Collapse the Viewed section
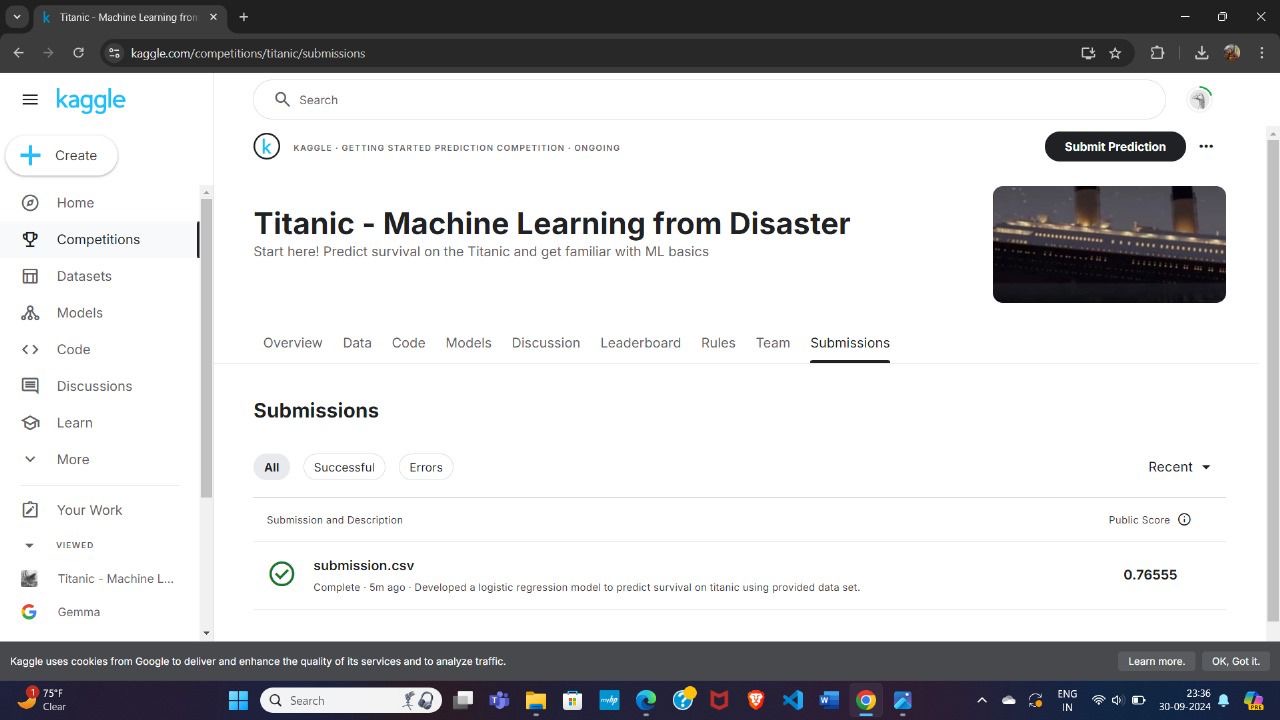 tap(29, 545)
